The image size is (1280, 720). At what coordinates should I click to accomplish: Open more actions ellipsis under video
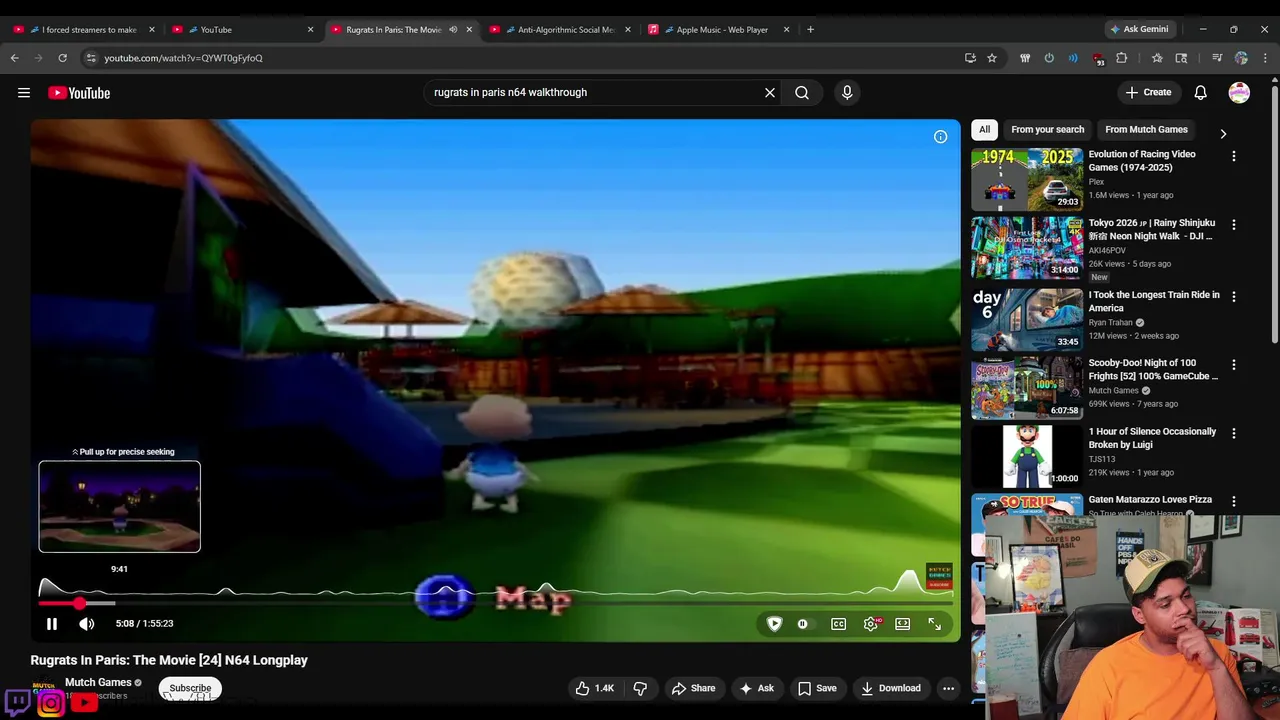click(948, 688)
